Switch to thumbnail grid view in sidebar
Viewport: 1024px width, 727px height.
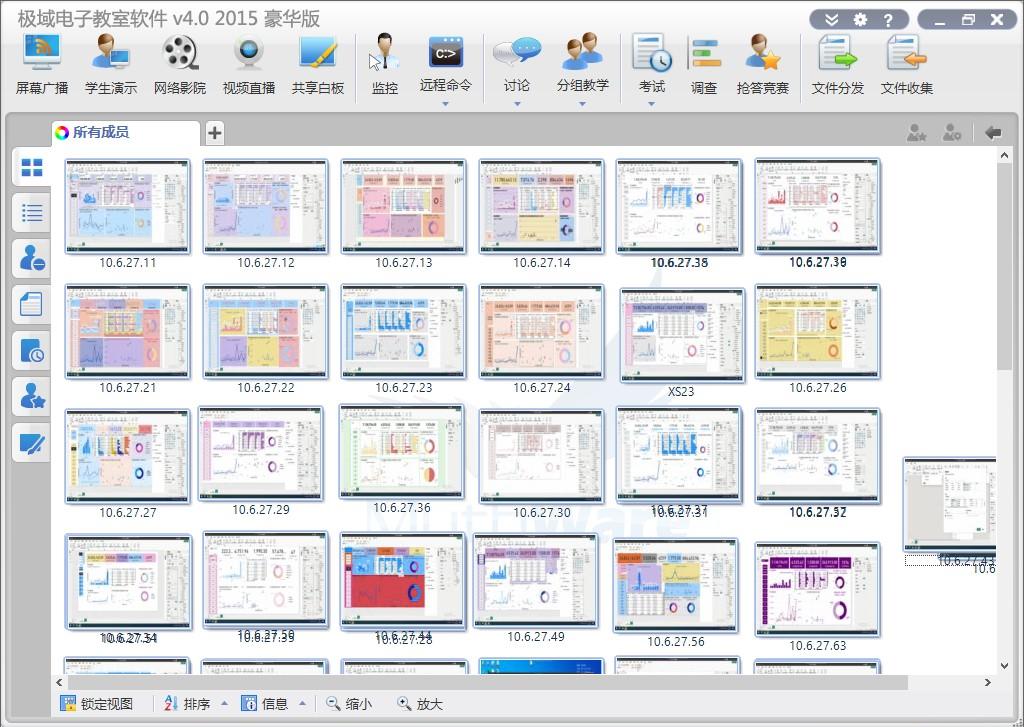point(32,167)
